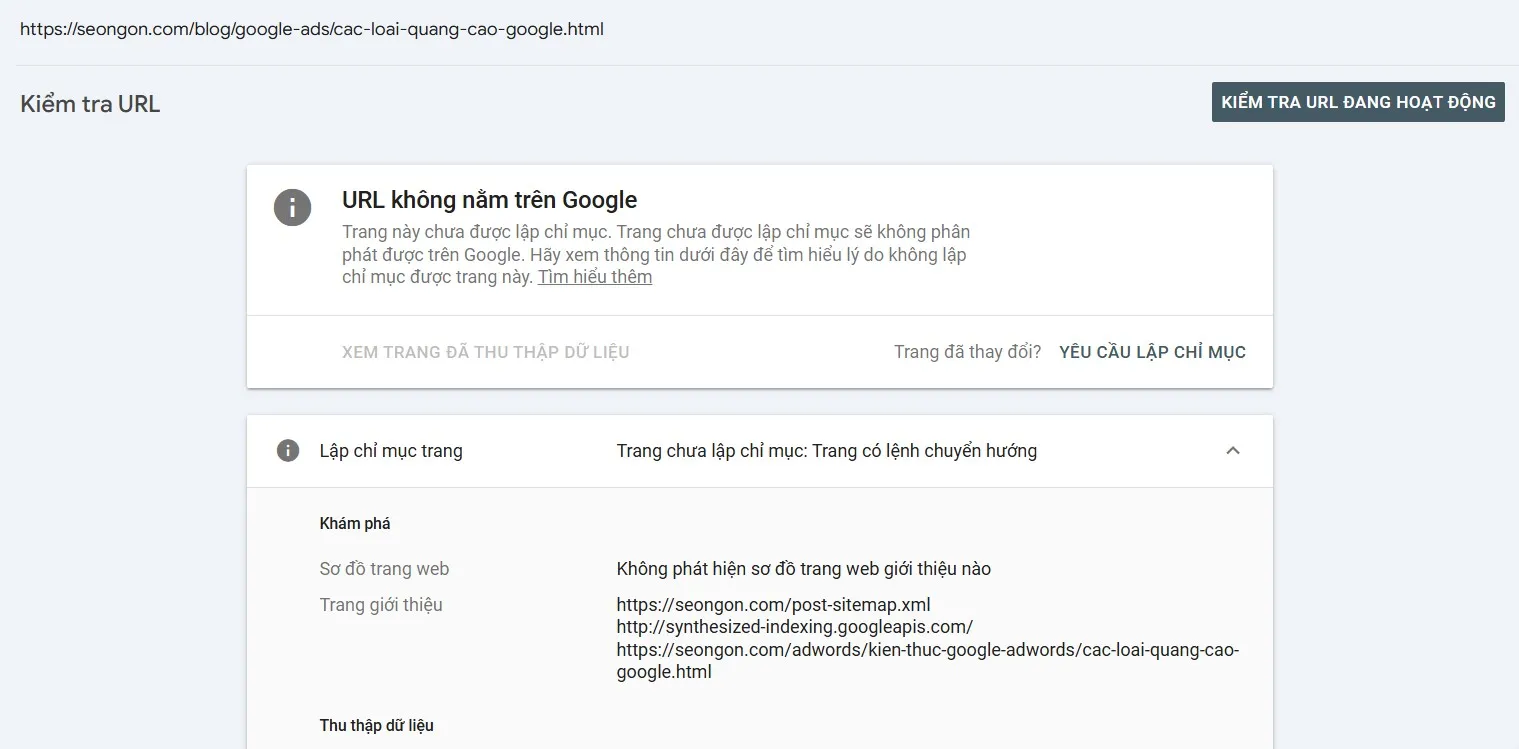Click "XEM TRANG ĐÃ THU THẬP DỮ LIỆU"
Screen dimensions: 1519x749
(485, 351)
